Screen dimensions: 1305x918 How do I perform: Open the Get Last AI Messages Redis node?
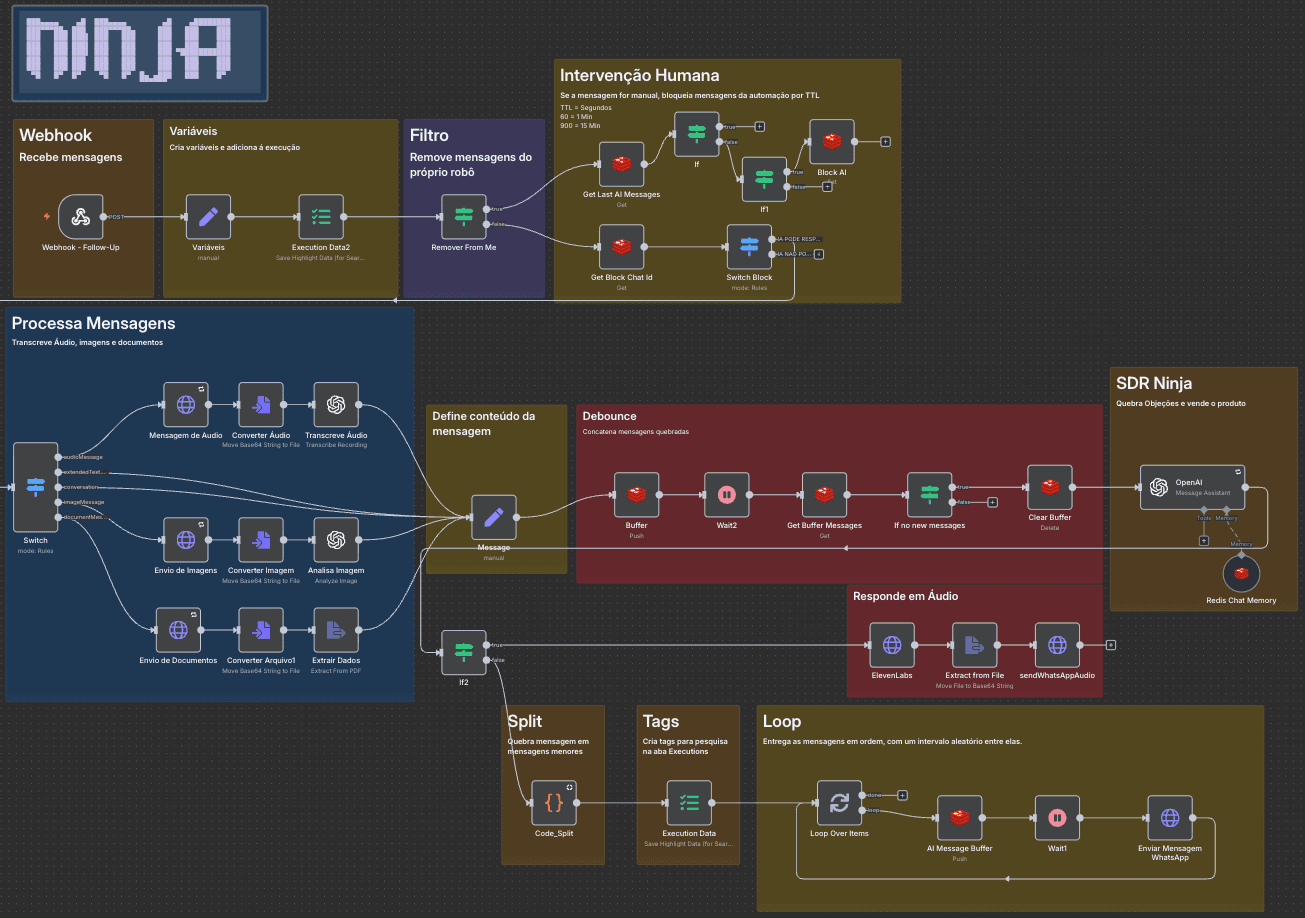pos(621,164)
